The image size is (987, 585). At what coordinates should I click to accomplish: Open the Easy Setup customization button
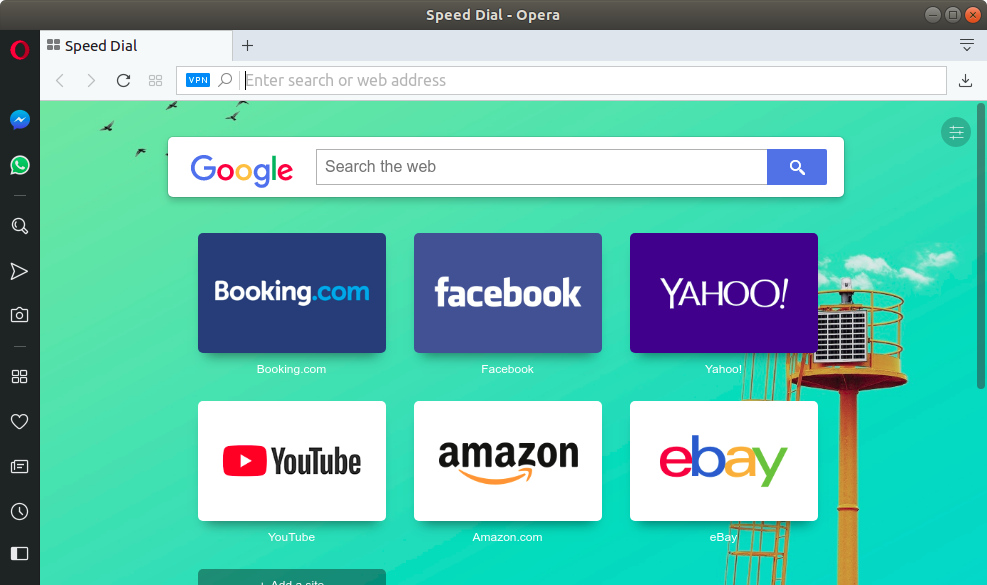point(956,132)
